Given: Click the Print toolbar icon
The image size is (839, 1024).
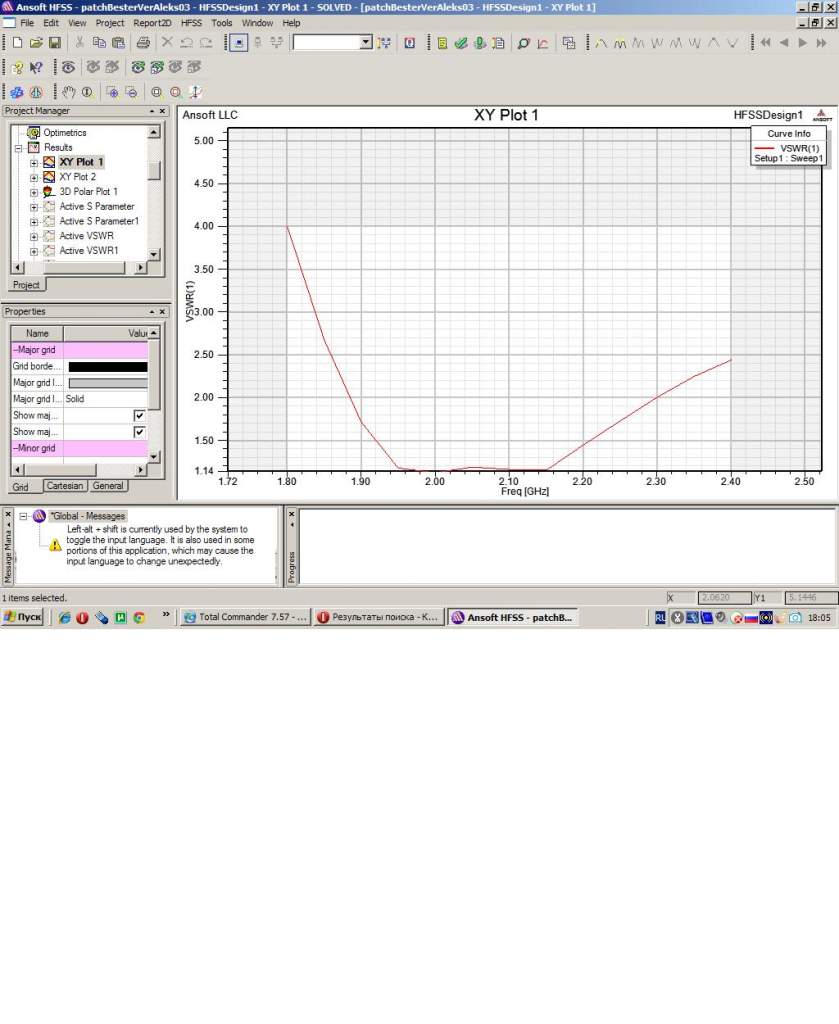Looking at the screenshot, I should pos(142,43).
